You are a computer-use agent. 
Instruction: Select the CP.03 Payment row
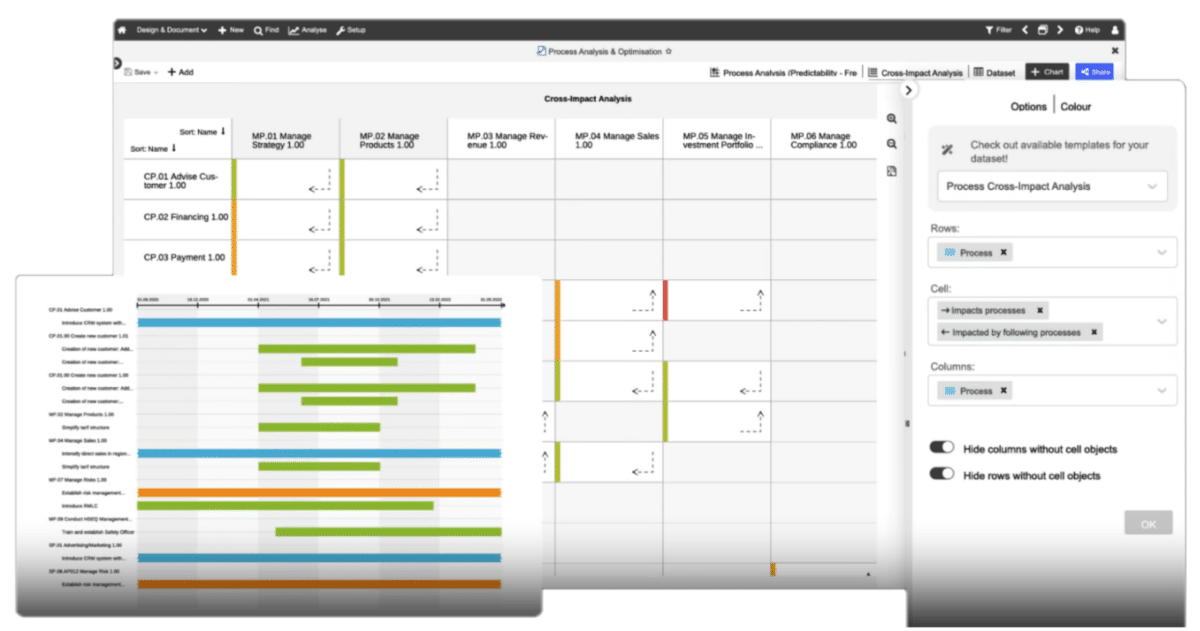[179, 257]
